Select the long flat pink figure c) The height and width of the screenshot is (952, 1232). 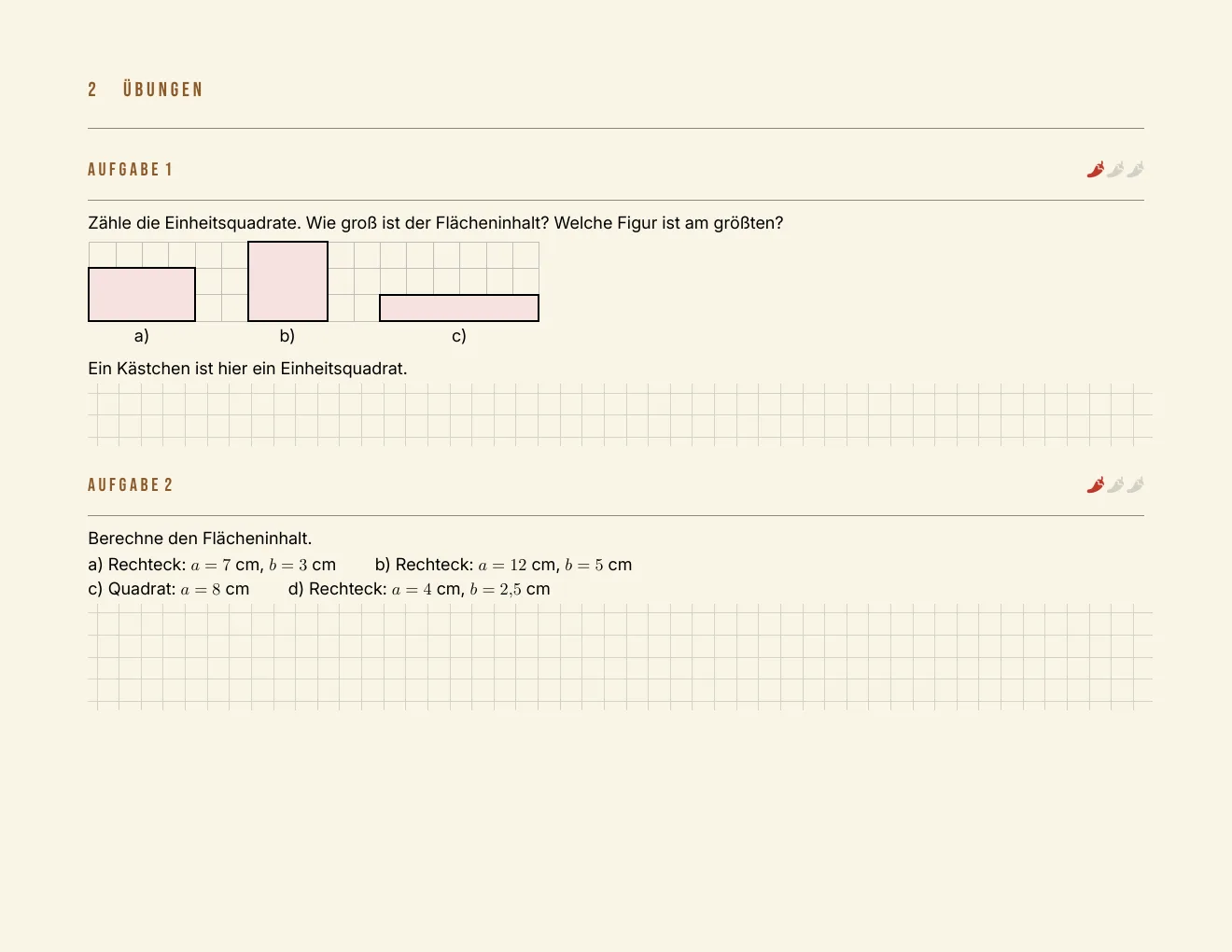tap(459, 308)
